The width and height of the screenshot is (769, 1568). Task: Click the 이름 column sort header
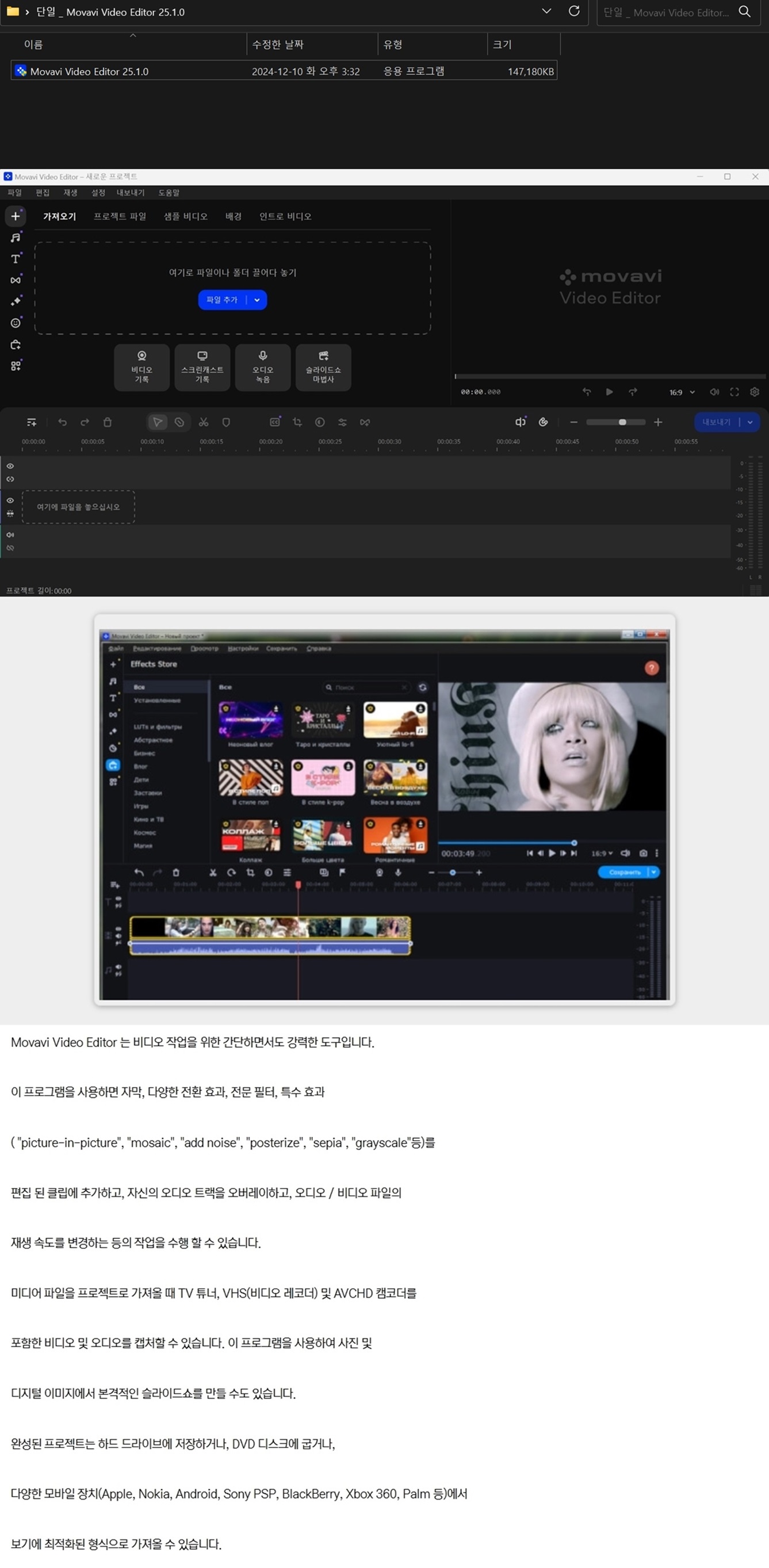click(33, 44)
